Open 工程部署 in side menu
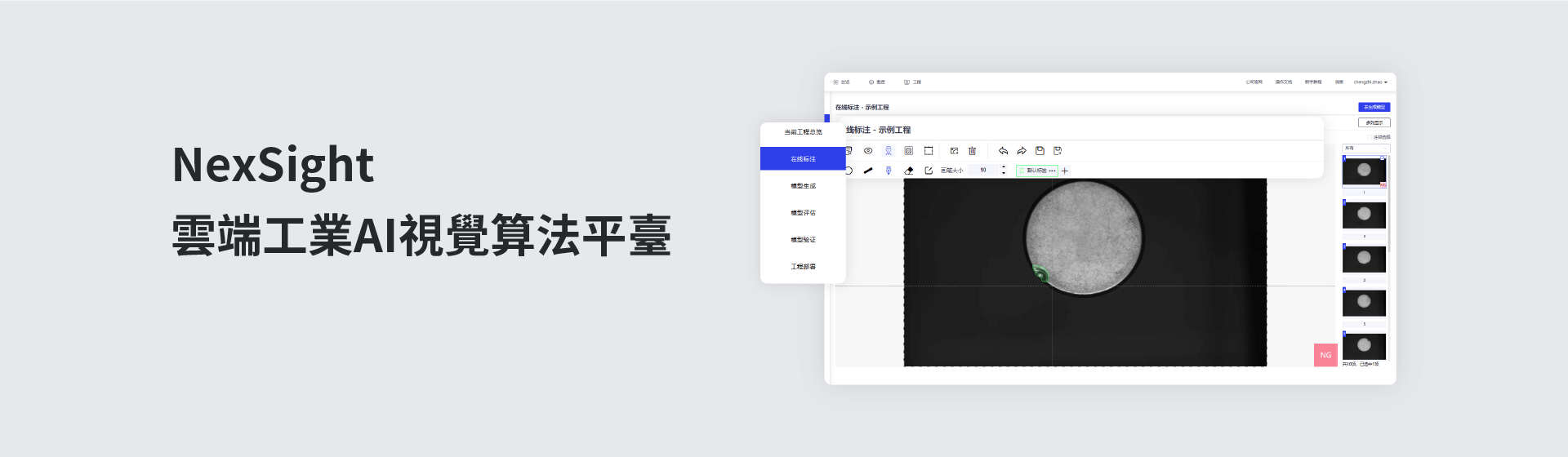 [x=803, y=267]
